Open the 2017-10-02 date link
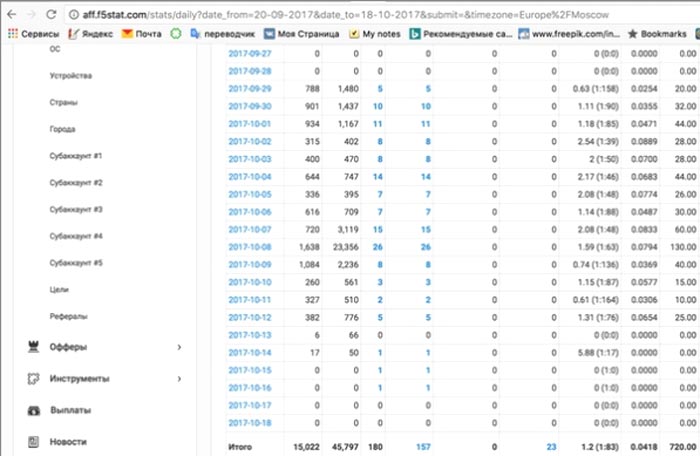700x456 pixels. coord(250,142)
